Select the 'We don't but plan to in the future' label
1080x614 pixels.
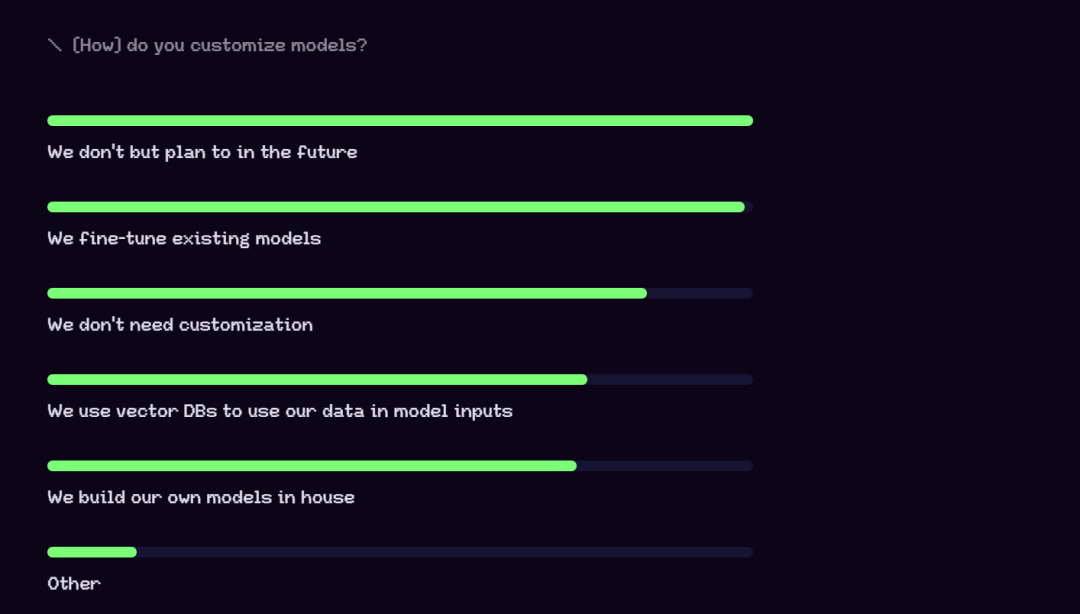pos(202,152)
